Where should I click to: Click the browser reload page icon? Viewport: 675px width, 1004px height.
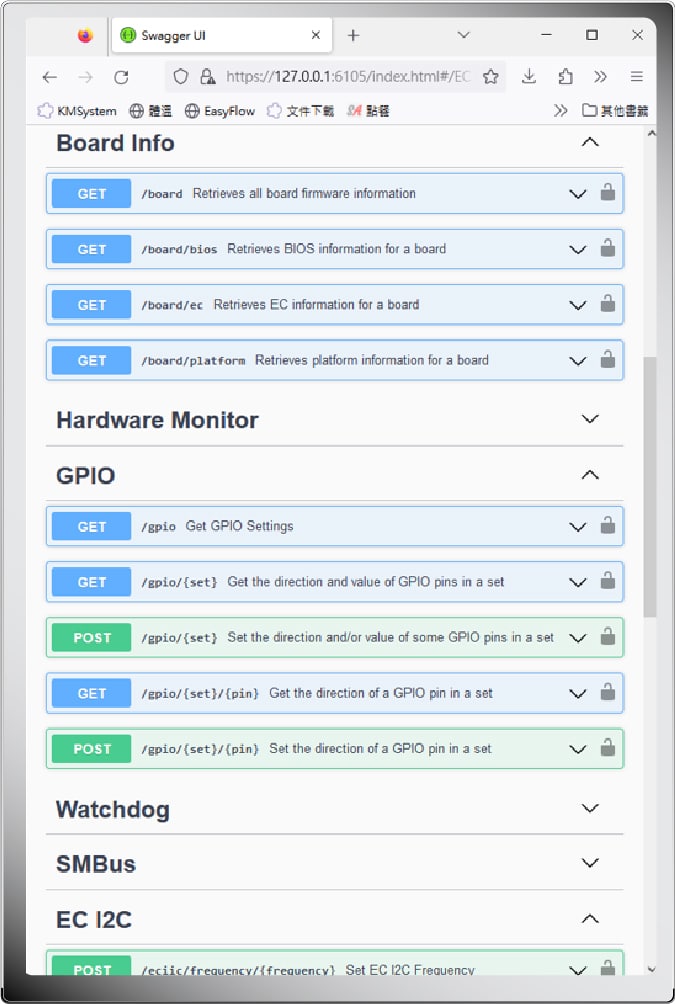(x=121, y=77)
